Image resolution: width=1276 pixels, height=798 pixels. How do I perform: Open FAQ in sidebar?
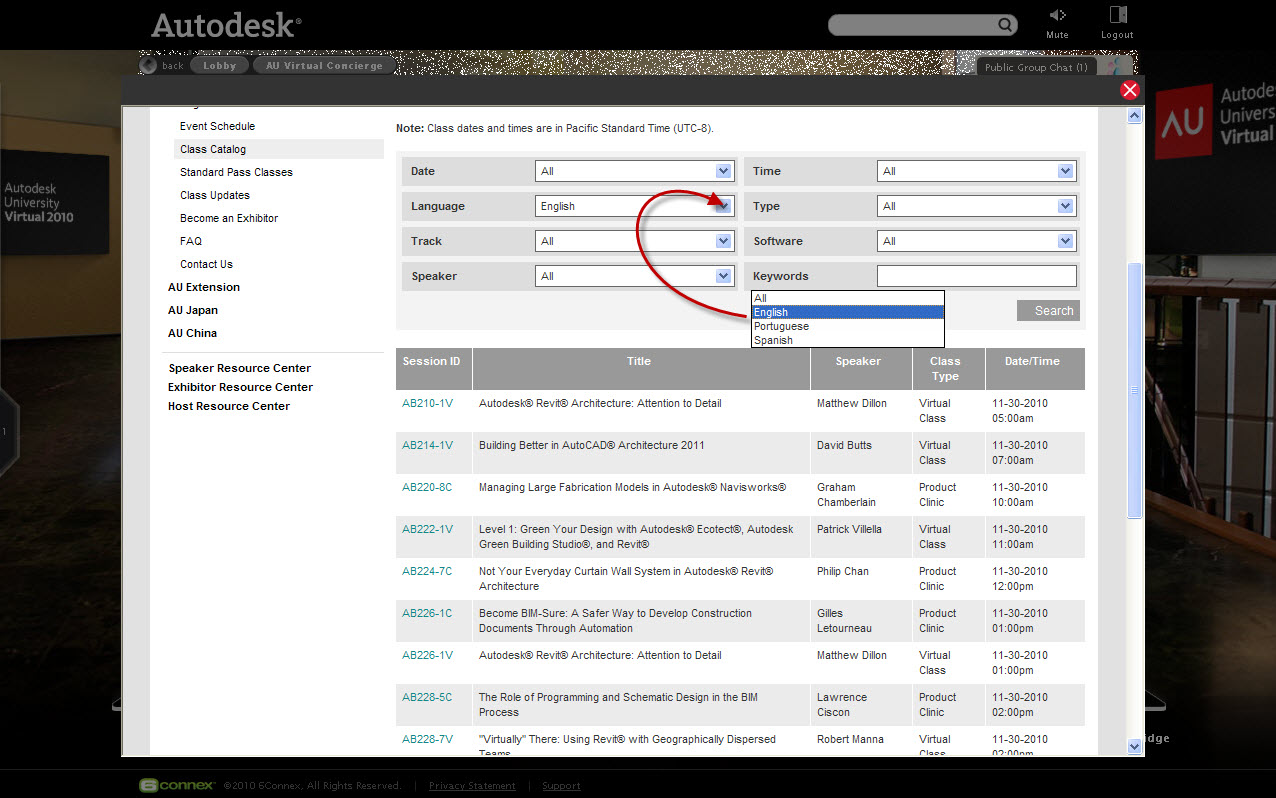tap(191, 241)
